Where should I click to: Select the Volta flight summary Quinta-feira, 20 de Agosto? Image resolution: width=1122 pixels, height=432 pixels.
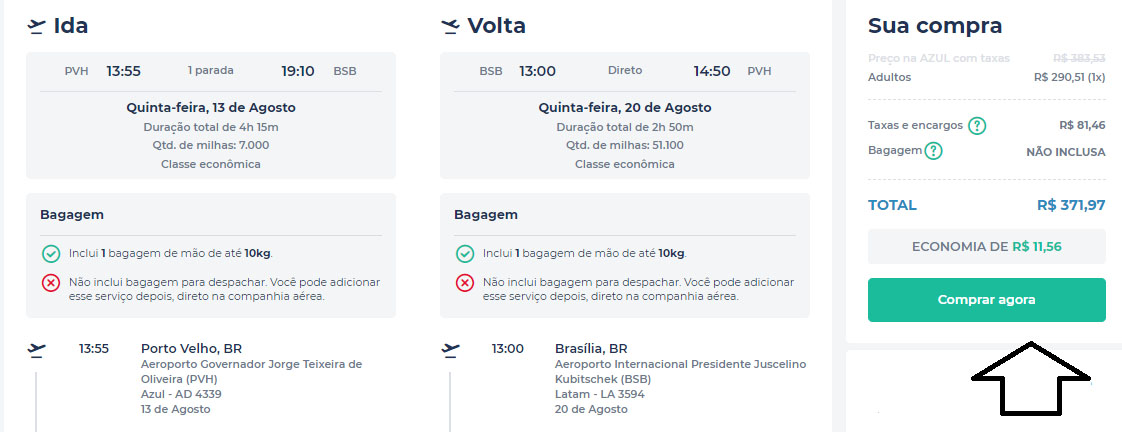[625, 108]
